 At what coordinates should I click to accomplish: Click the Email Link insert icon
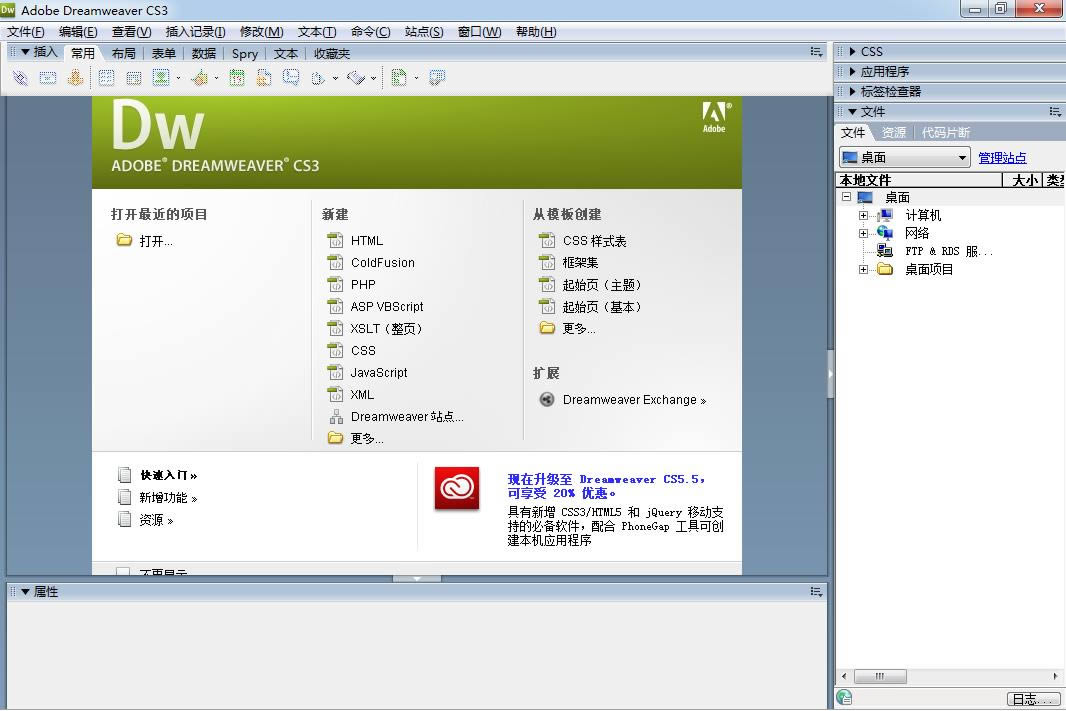click(x=47, y=78)
